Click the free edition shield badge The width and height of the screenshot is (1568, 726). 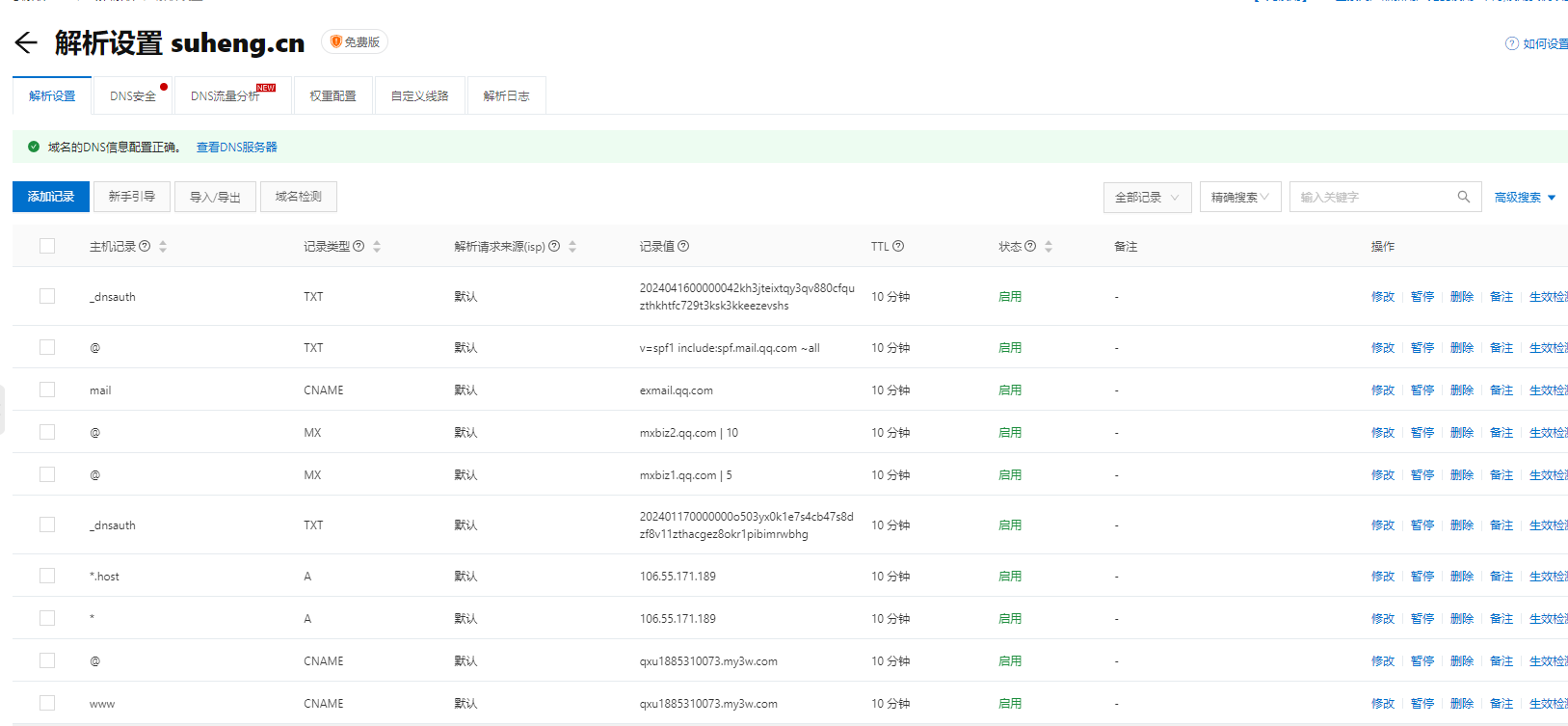pyautogui.click(x=355, y=41)
